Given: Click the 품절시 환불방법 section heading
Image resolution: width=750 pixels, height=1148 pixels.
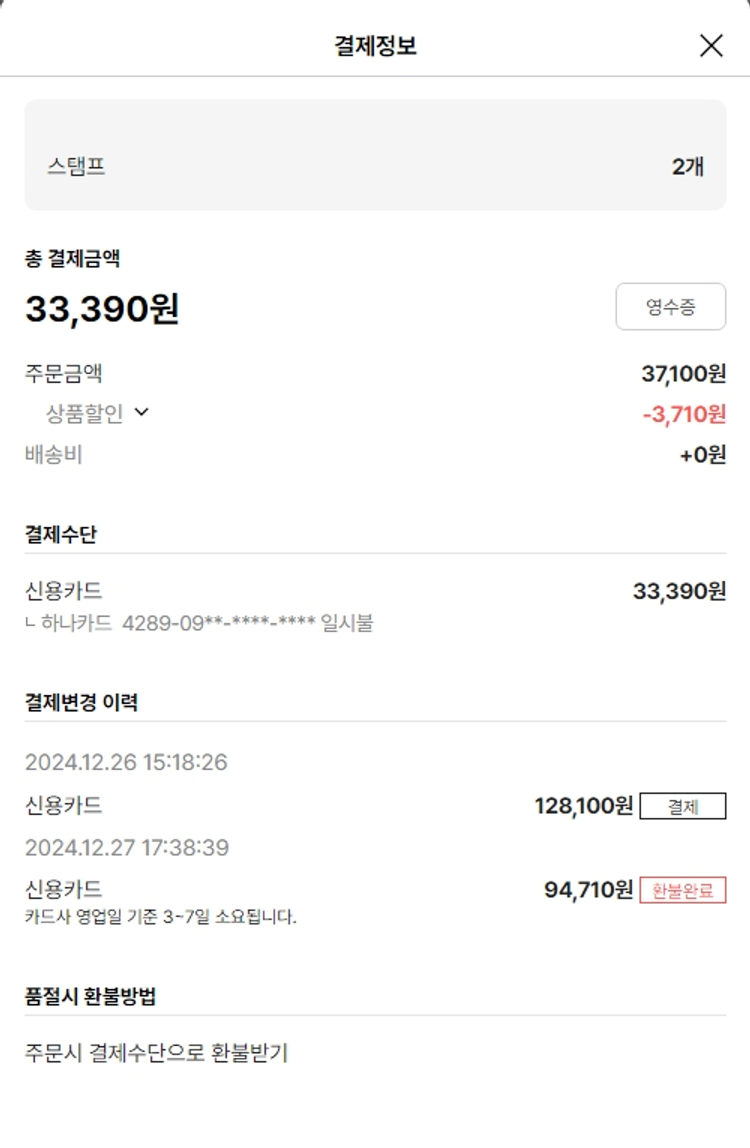Looking at the screenshot, I should pyautogui.click(x=90, y=996).
